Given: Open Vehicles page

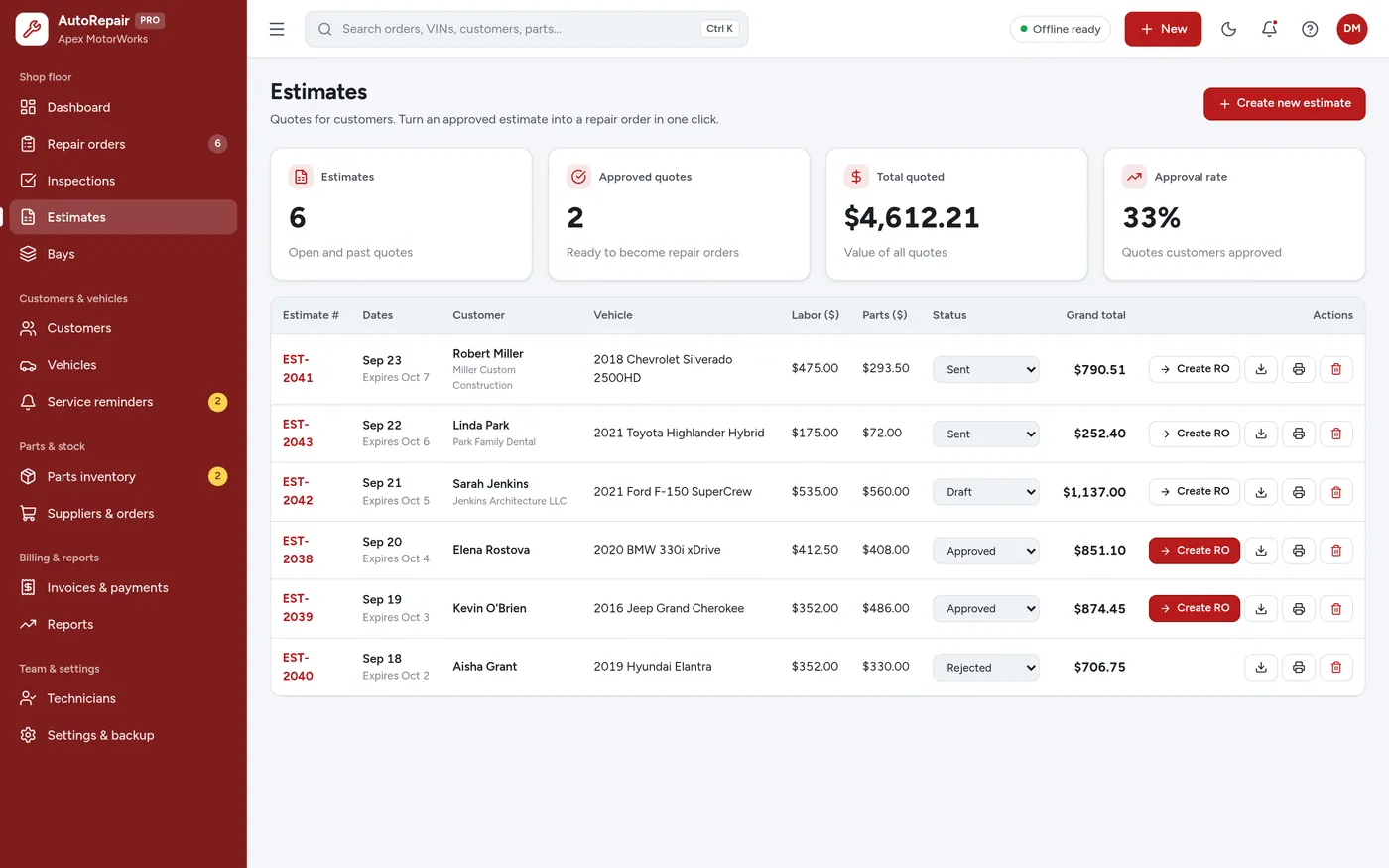Looking at the screenshot, I should (x=123, y=365).
